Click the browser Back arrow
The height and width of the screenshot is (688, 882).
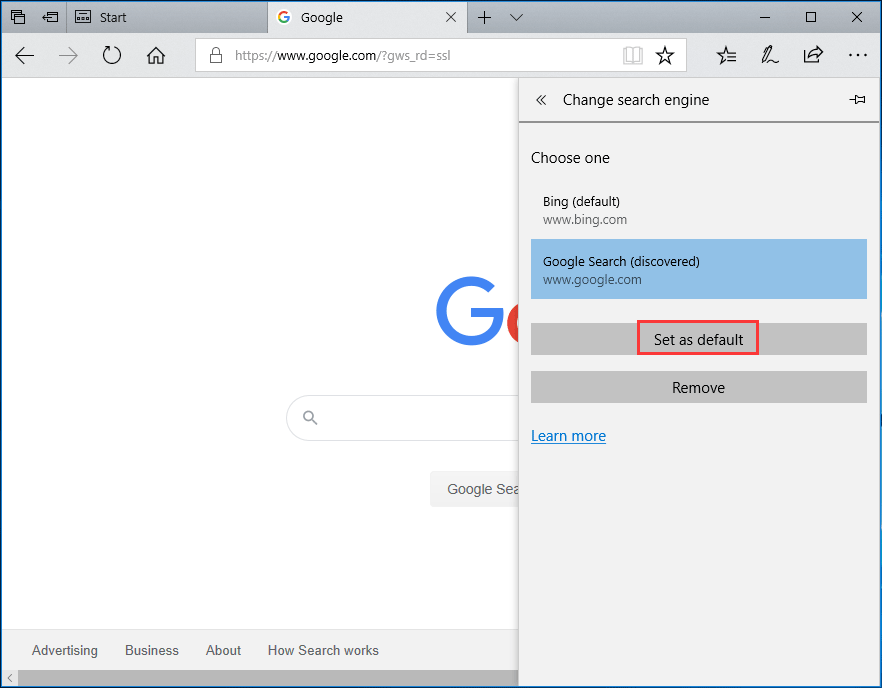(x=25, y=56)
